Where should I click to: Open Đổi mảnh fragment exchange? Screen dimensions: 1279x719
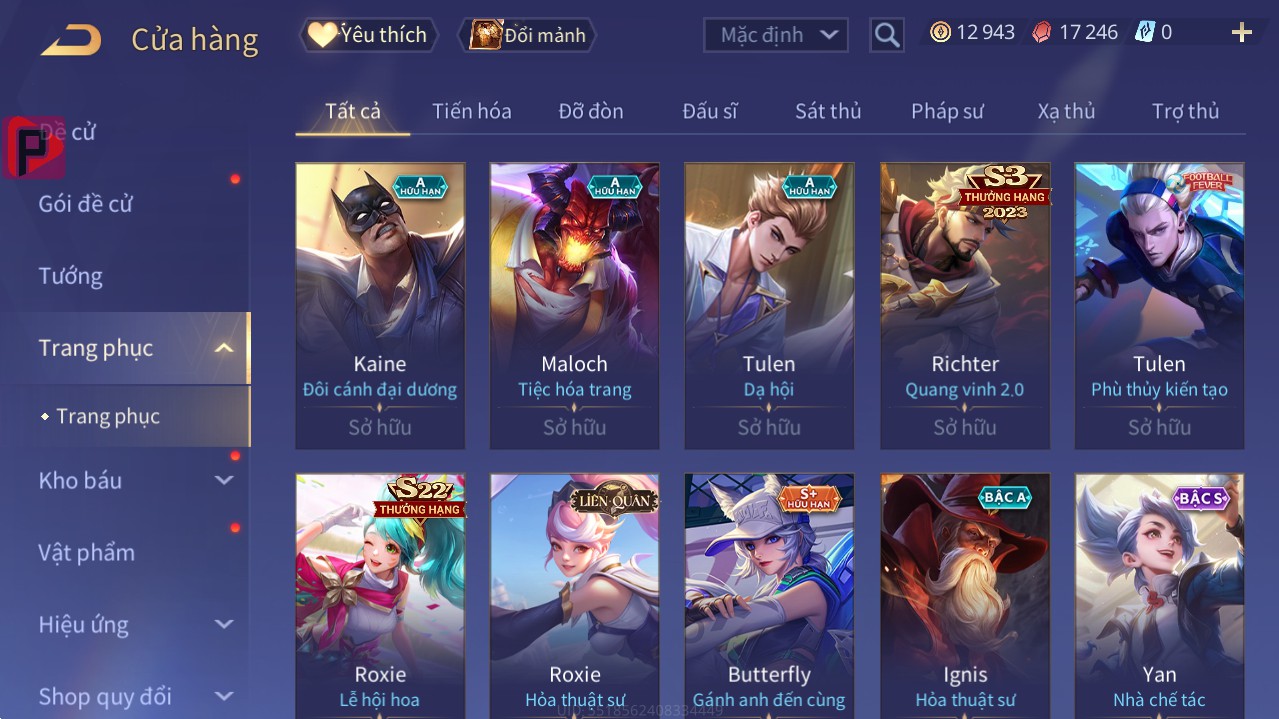tap(527, 35)
